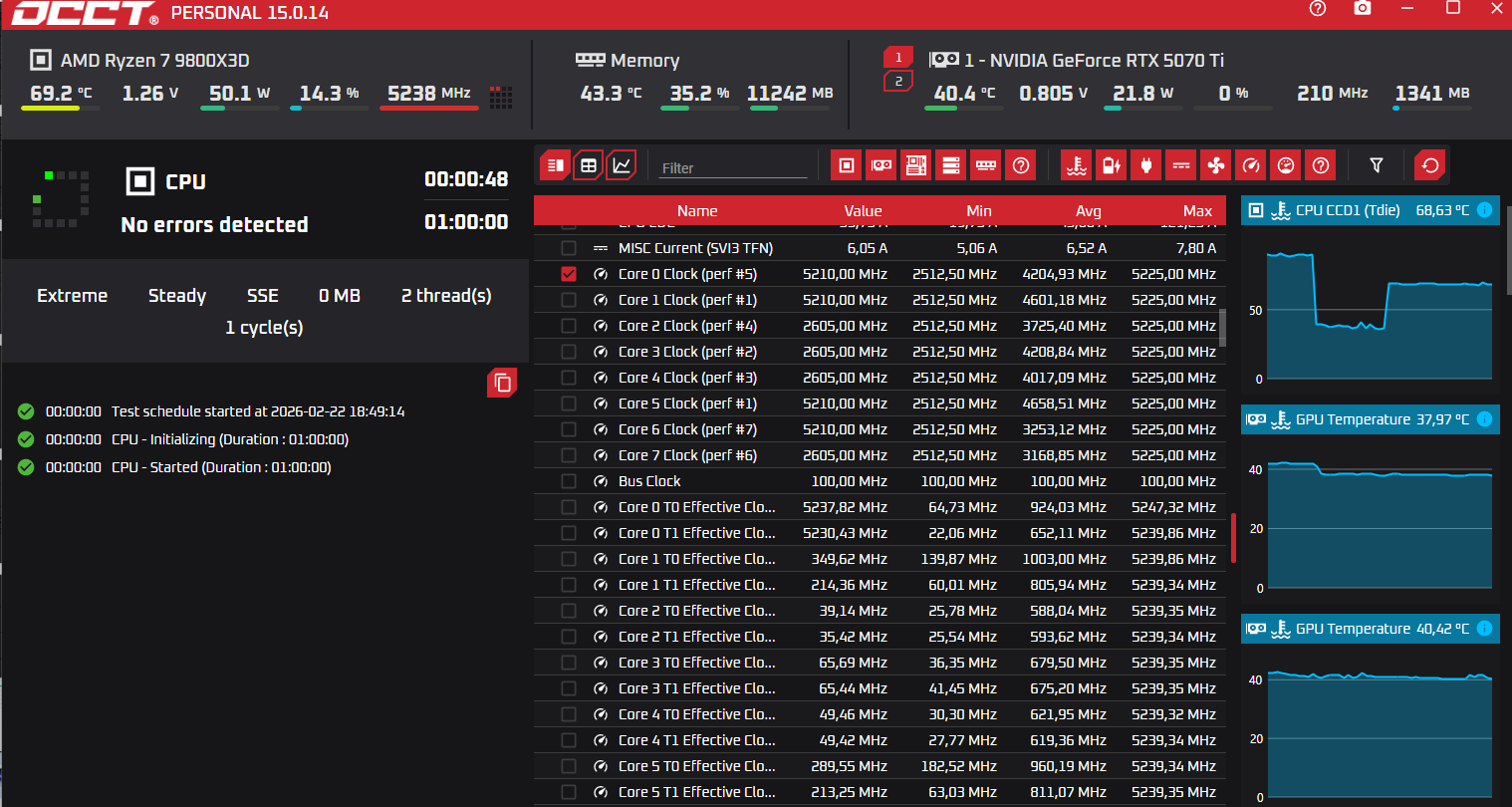Check the MISC Current (SVI3 TFN) checkbox

(x=569, y=248)
